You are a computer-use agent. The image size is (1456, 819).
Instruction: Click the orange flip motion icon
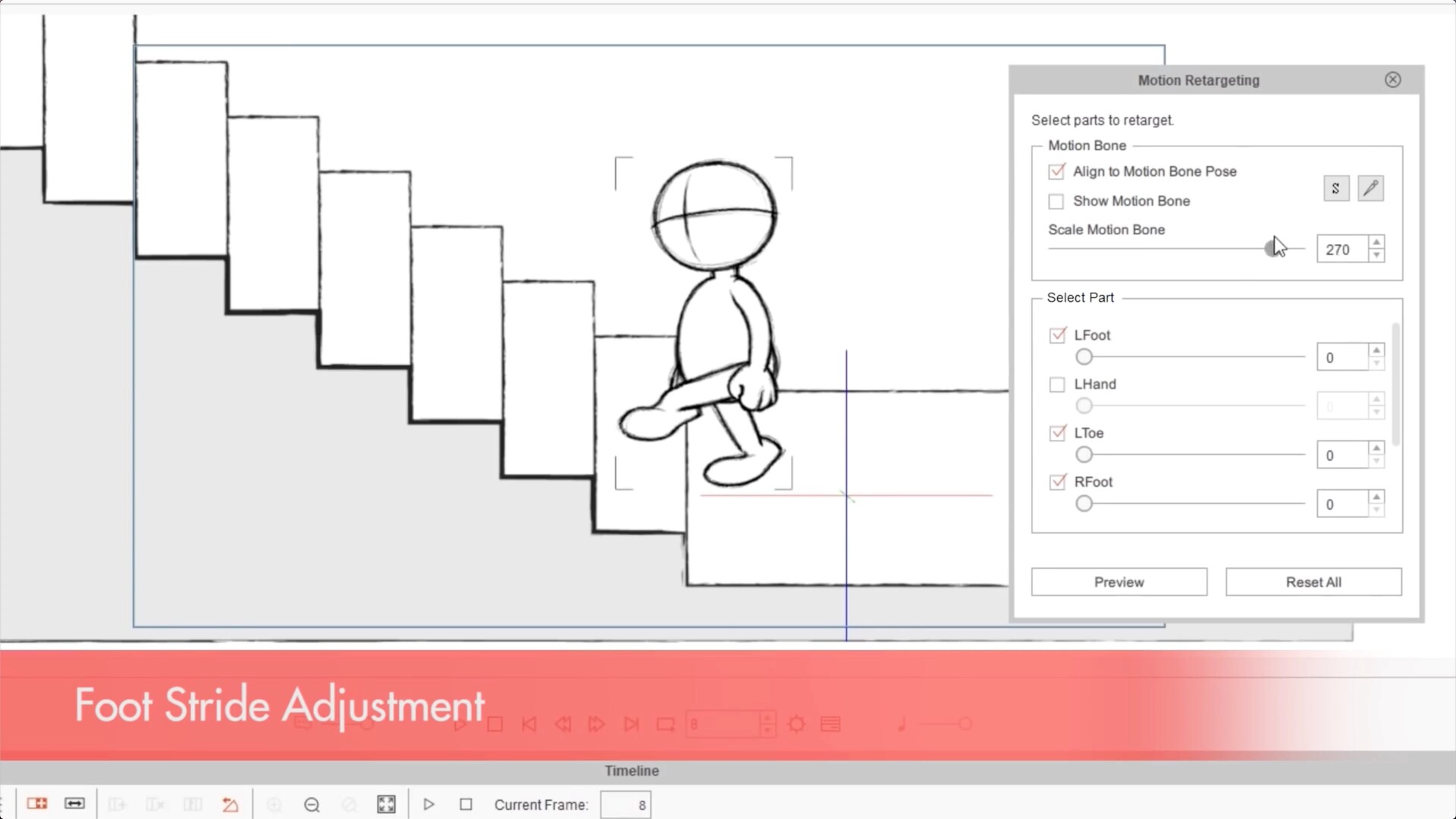coord(231,805)
